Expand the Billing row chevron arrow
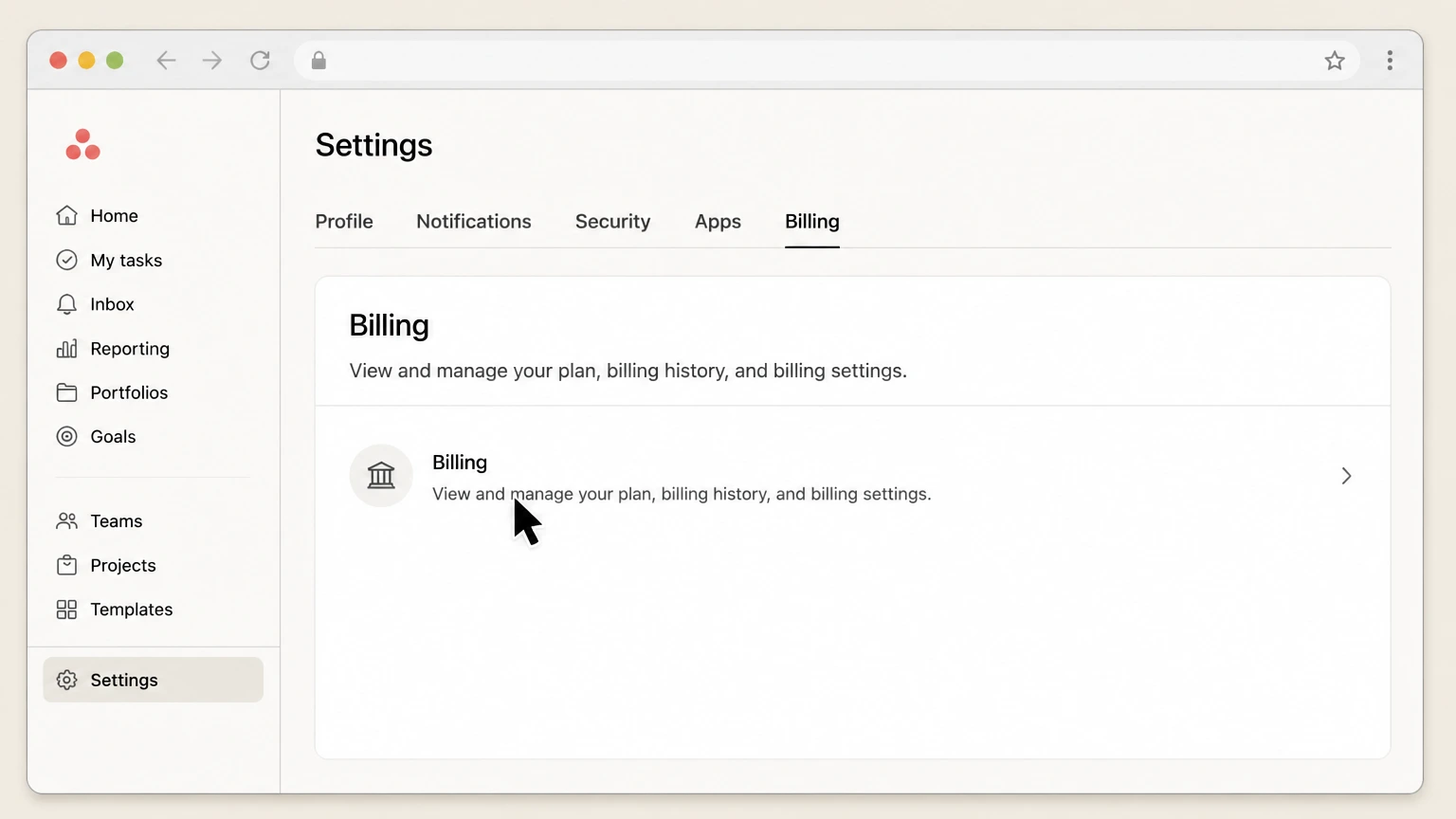The image size is (1456, 819). point(1346,476)
